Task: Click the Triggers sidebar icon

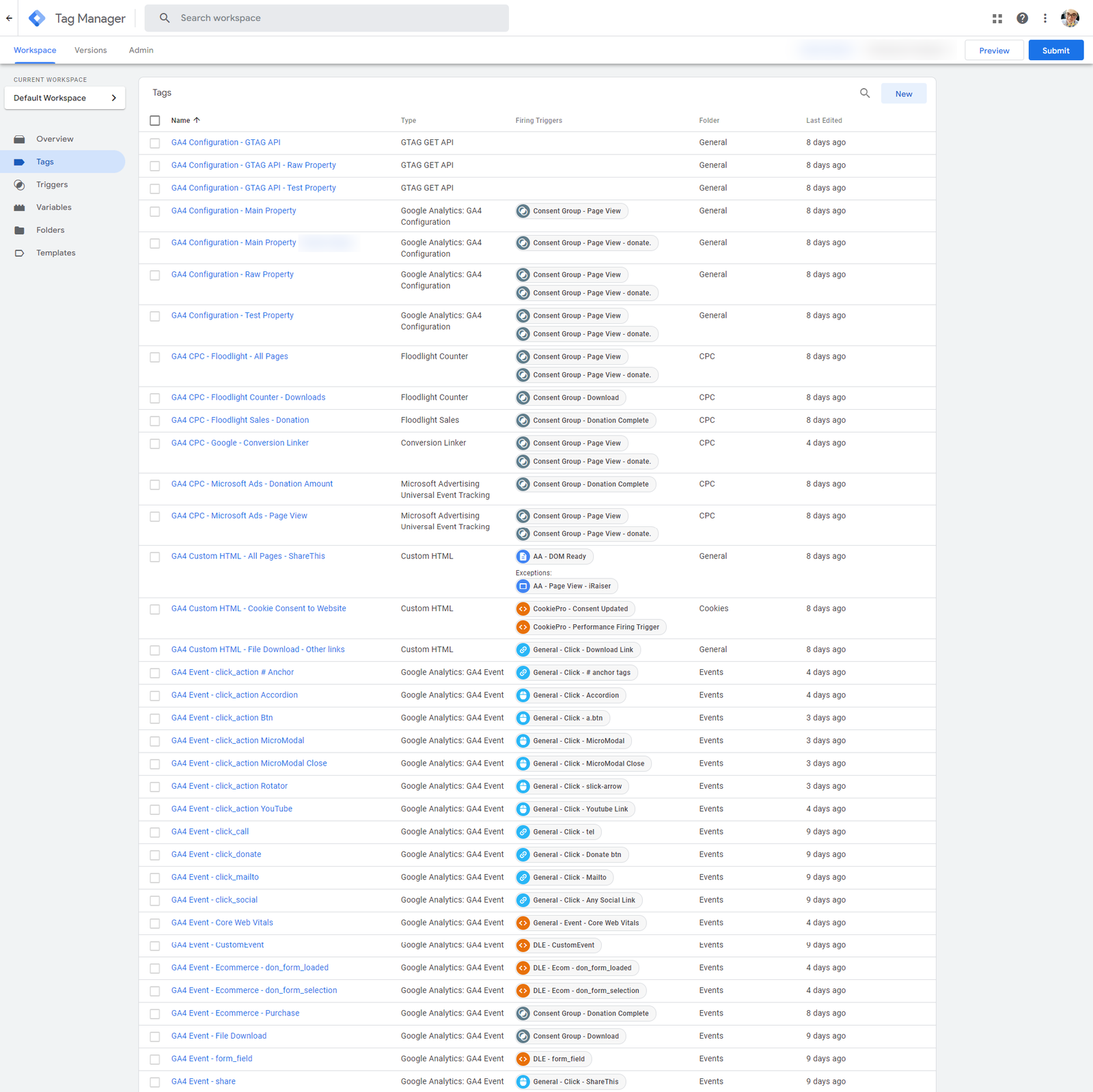Action: (x=19, y=185)
